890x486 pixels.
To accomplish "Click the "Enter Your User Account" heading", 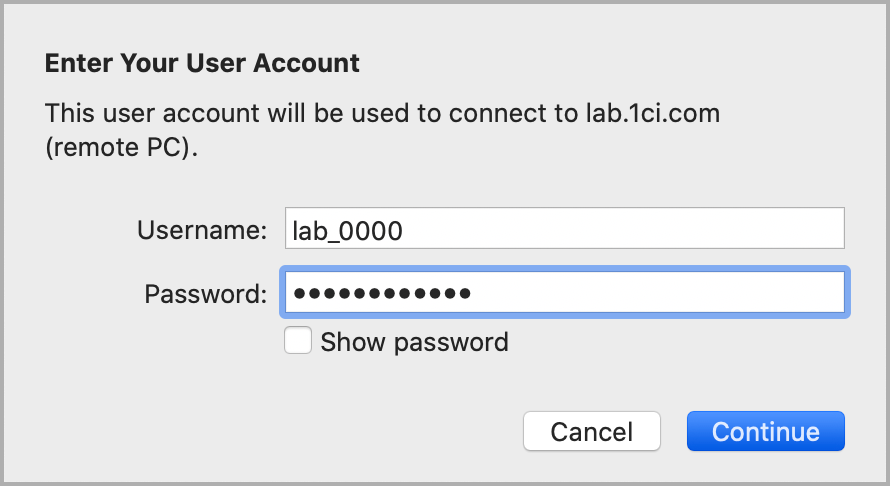I will tap(202, 64).
